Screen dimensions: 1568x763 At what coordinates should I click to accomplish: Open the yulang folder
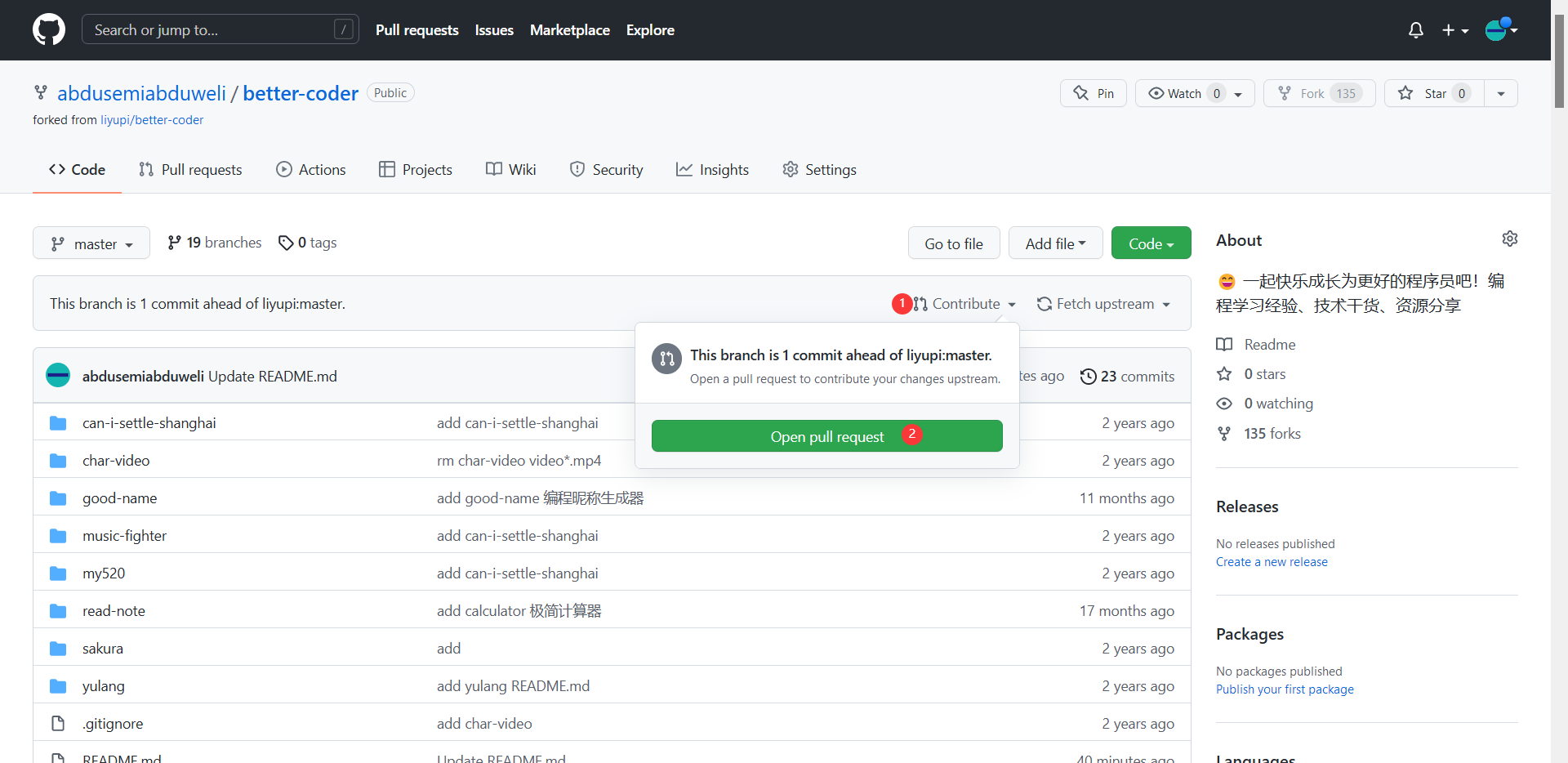(104, 686)
